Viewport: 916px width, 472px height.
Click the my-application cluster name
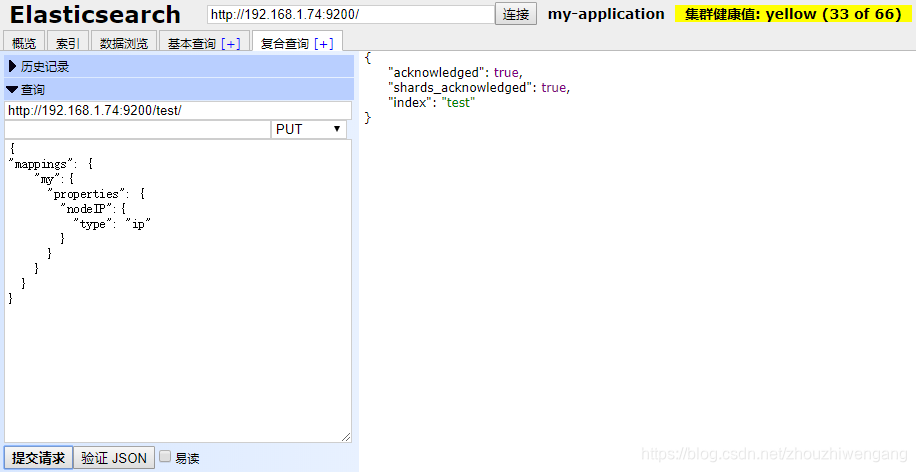606,14
